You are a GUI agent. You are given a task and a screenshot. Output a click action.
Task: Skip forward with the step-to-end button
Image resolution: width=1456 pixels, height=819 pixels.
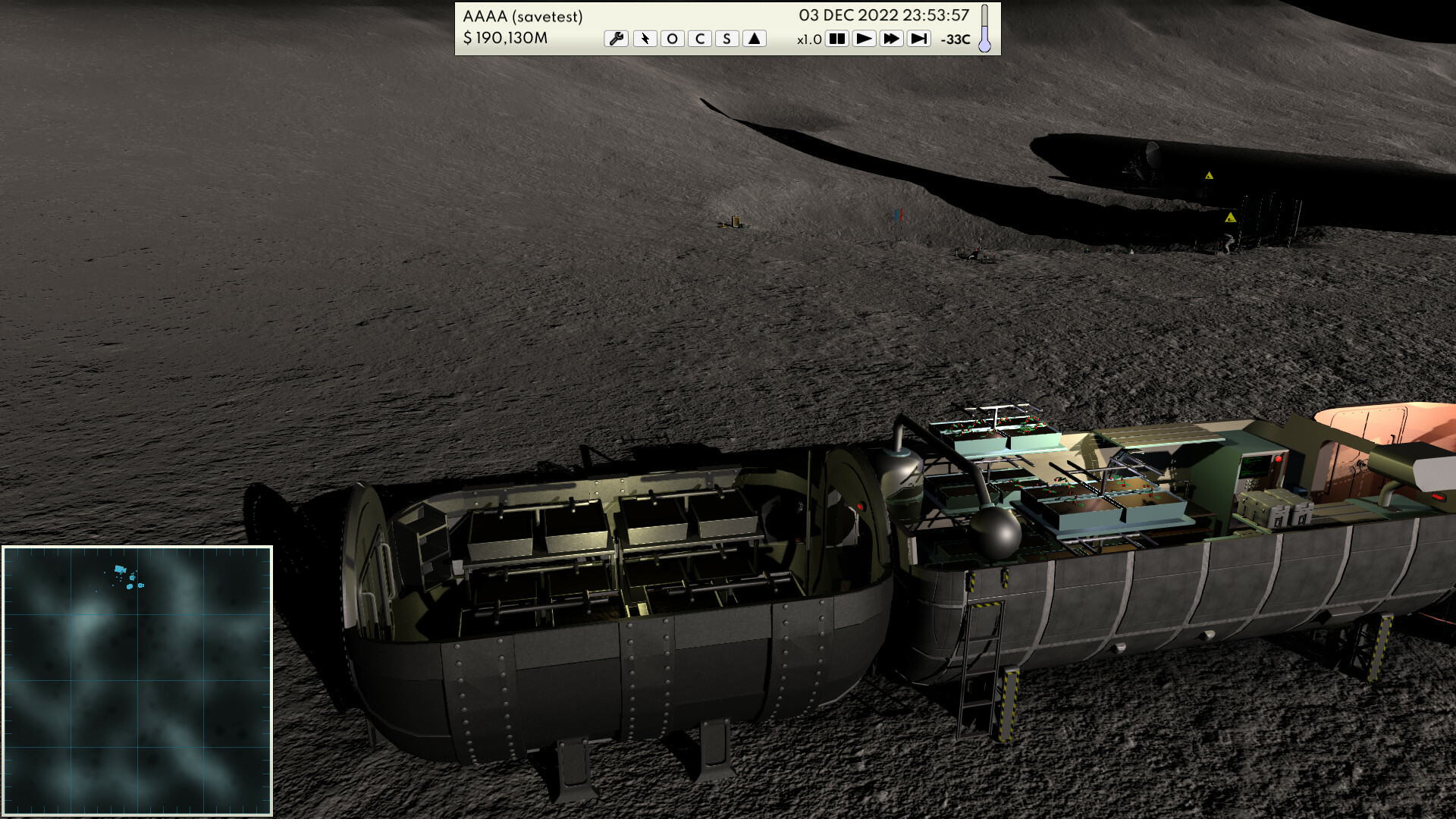[x=918, y=39]
